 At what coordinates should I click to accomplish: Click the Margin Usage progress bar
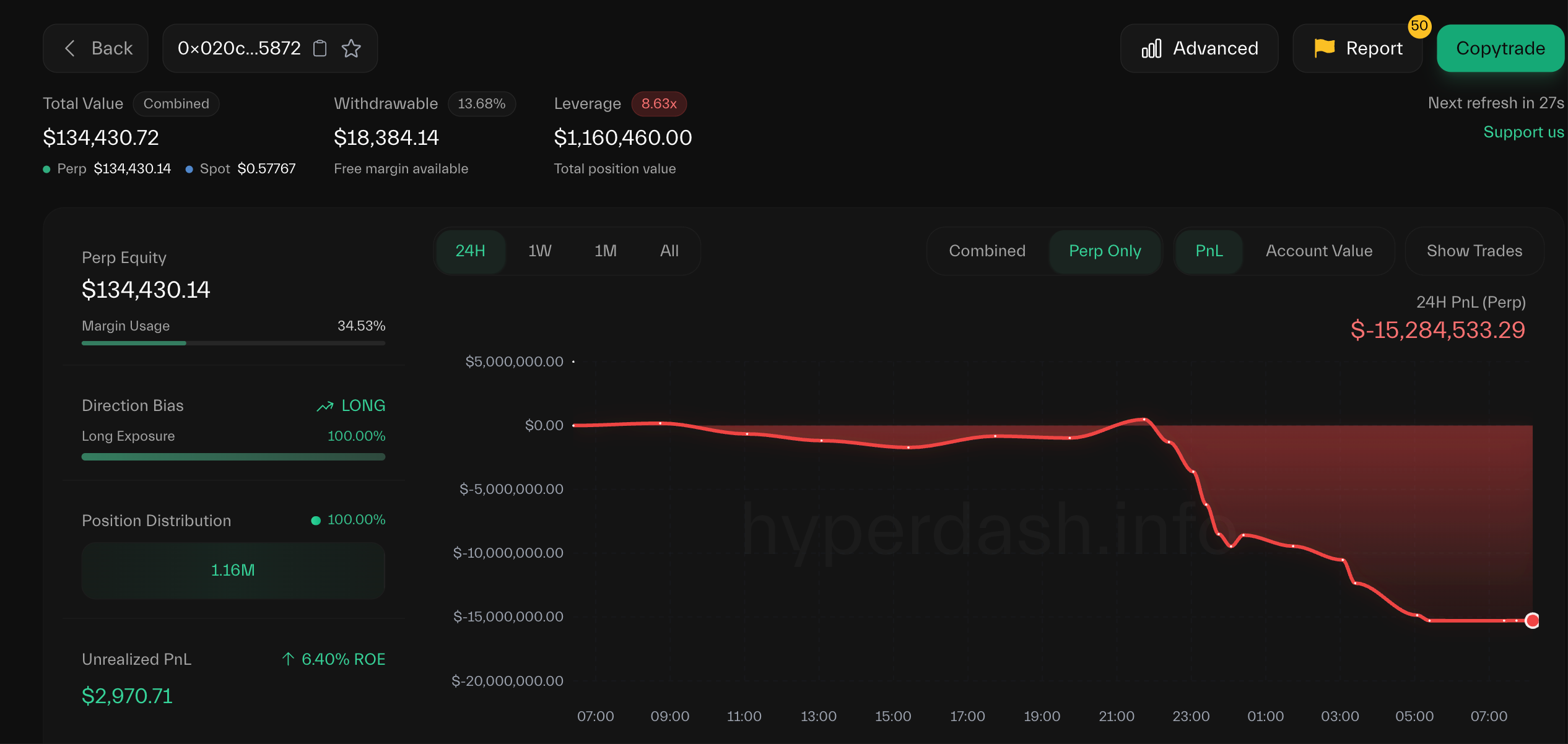pos(233,343)
